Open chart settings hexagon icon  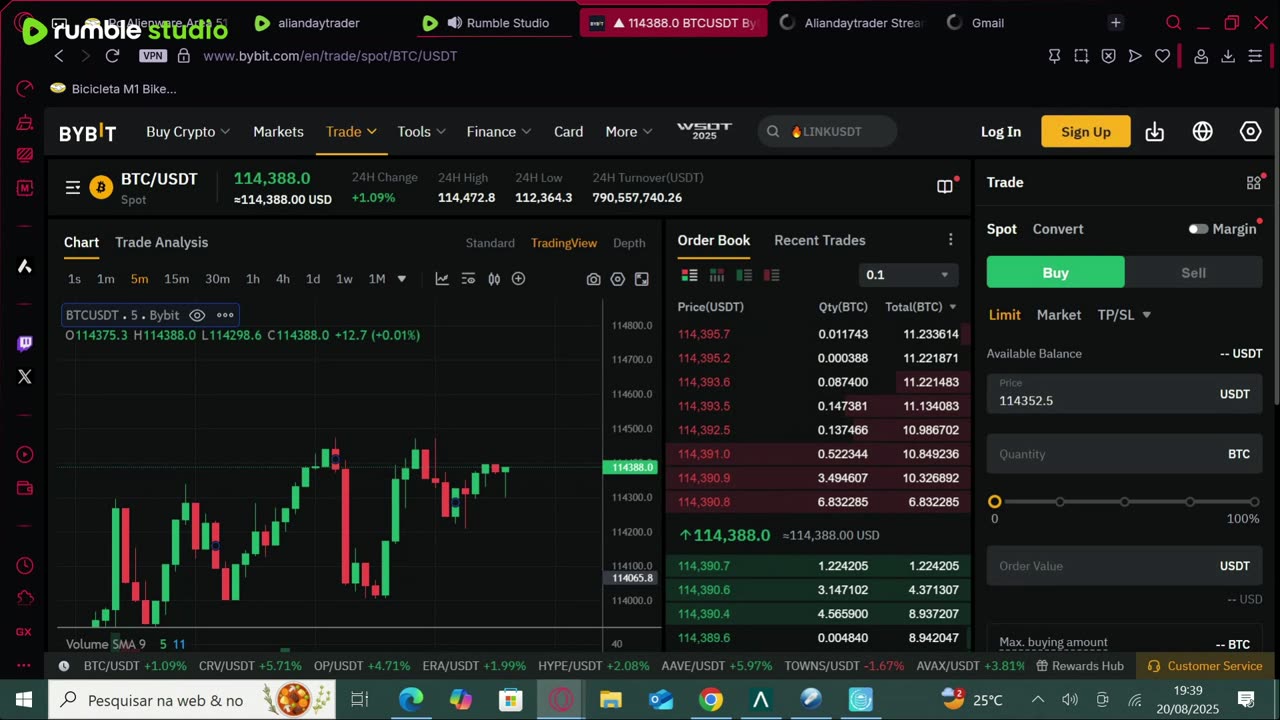(617, 279)
